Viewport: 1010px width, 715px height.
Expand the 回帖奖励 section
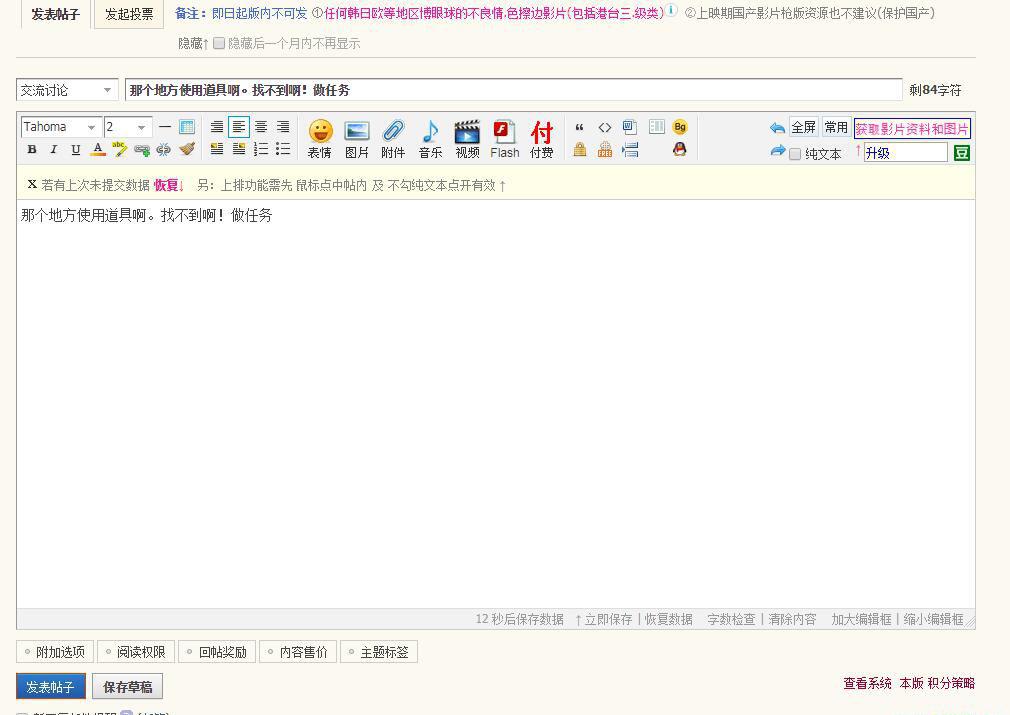tap(217, 652)
